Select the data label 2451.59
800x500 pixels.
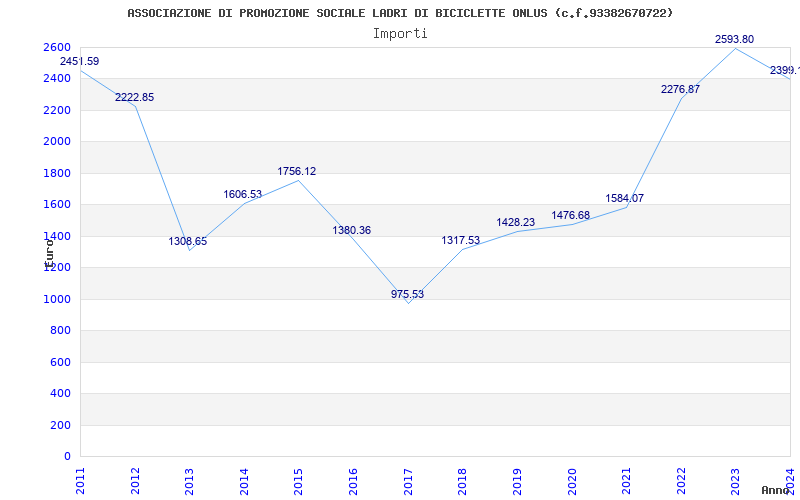pos(80,61)
